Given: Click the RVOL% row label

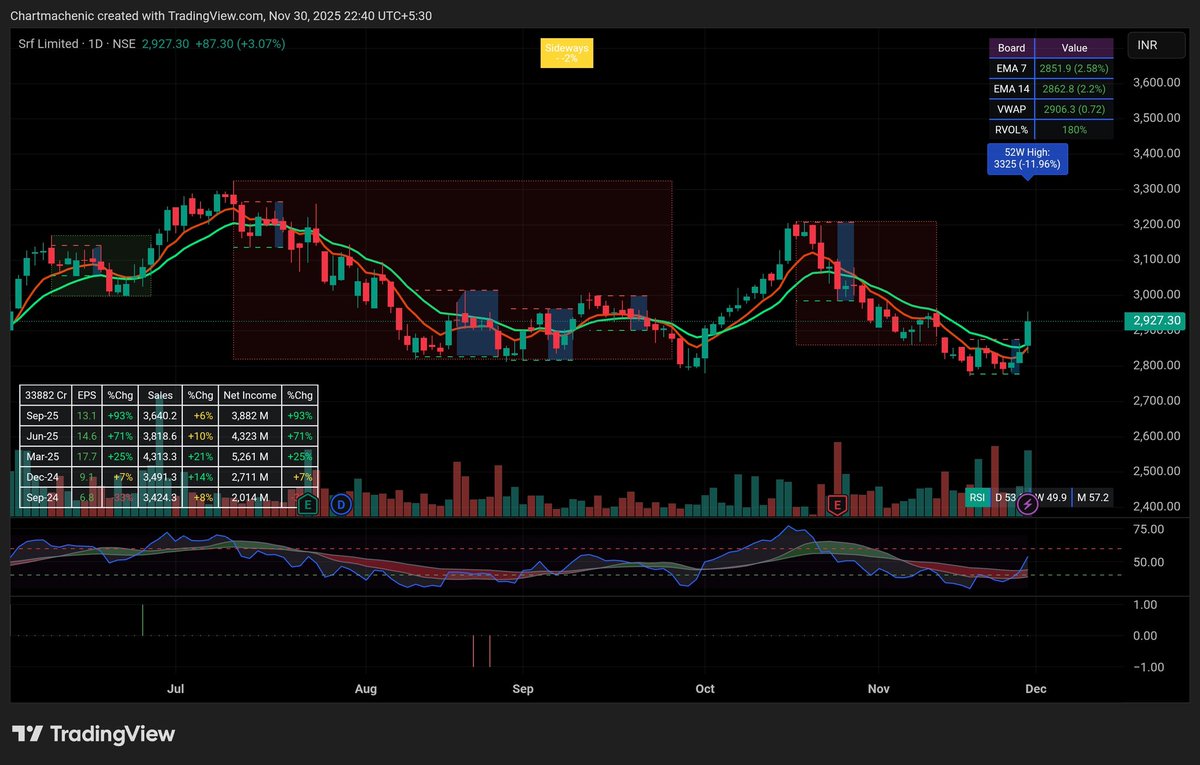Looking at the screenshot, I should pos(1011,129).
